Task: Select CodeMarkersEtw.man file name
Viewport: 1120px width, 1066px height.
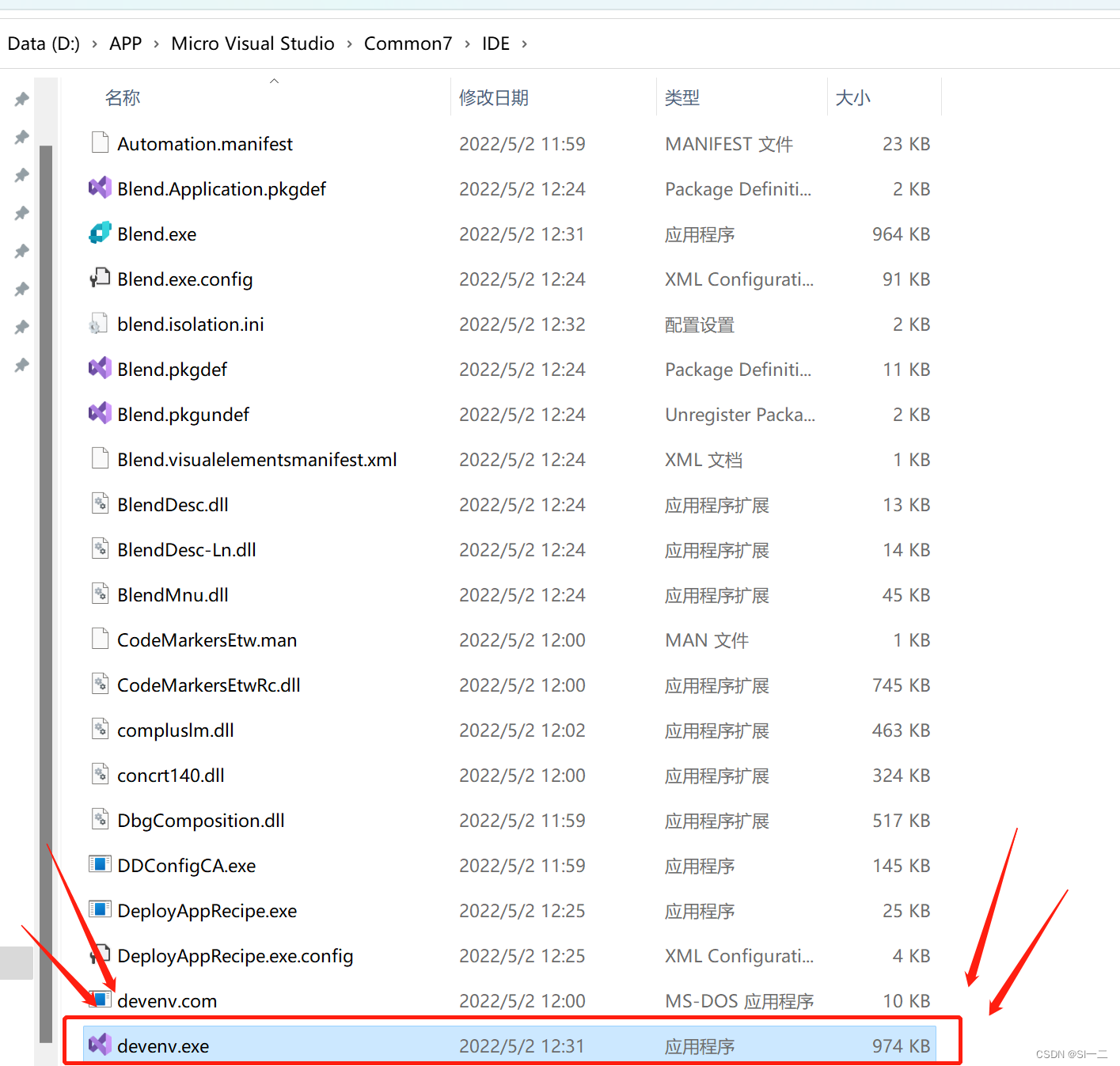Action: click(207, 640)
